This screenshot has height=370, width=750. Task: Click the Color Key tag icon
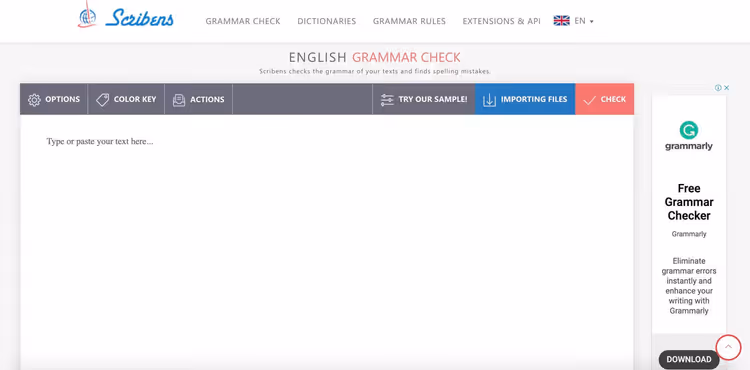[x=102, y=99]
